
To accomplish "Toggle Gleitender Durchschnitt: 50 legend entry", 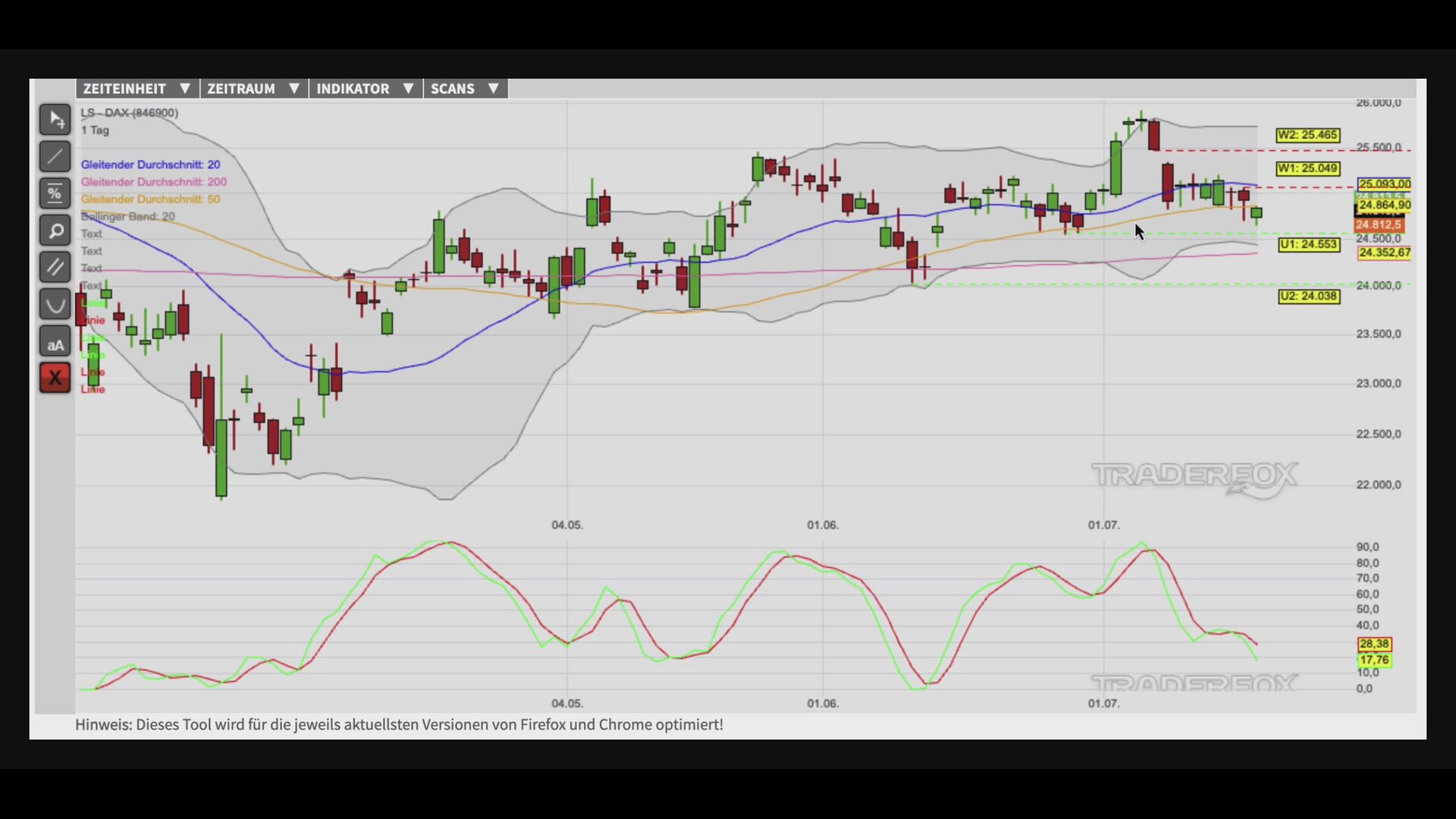I will tap(150, 199).
